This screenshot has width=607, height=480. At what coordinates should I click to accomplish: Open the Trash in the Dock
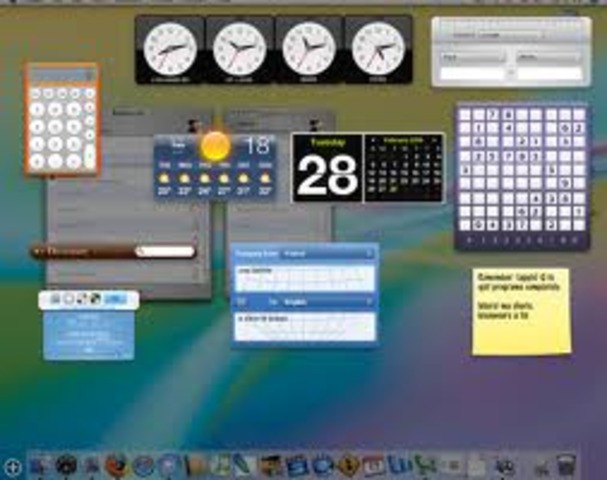coord(566,465)
